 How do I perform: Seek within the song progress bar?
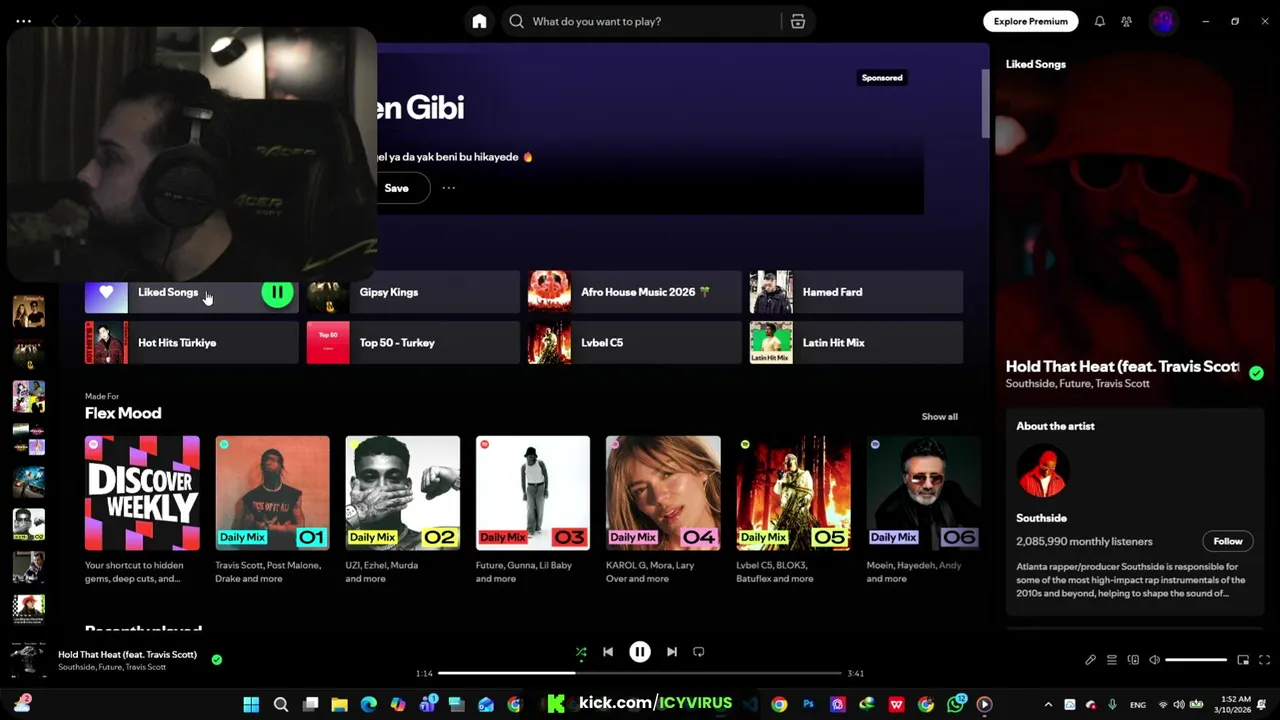coord(640,673)
